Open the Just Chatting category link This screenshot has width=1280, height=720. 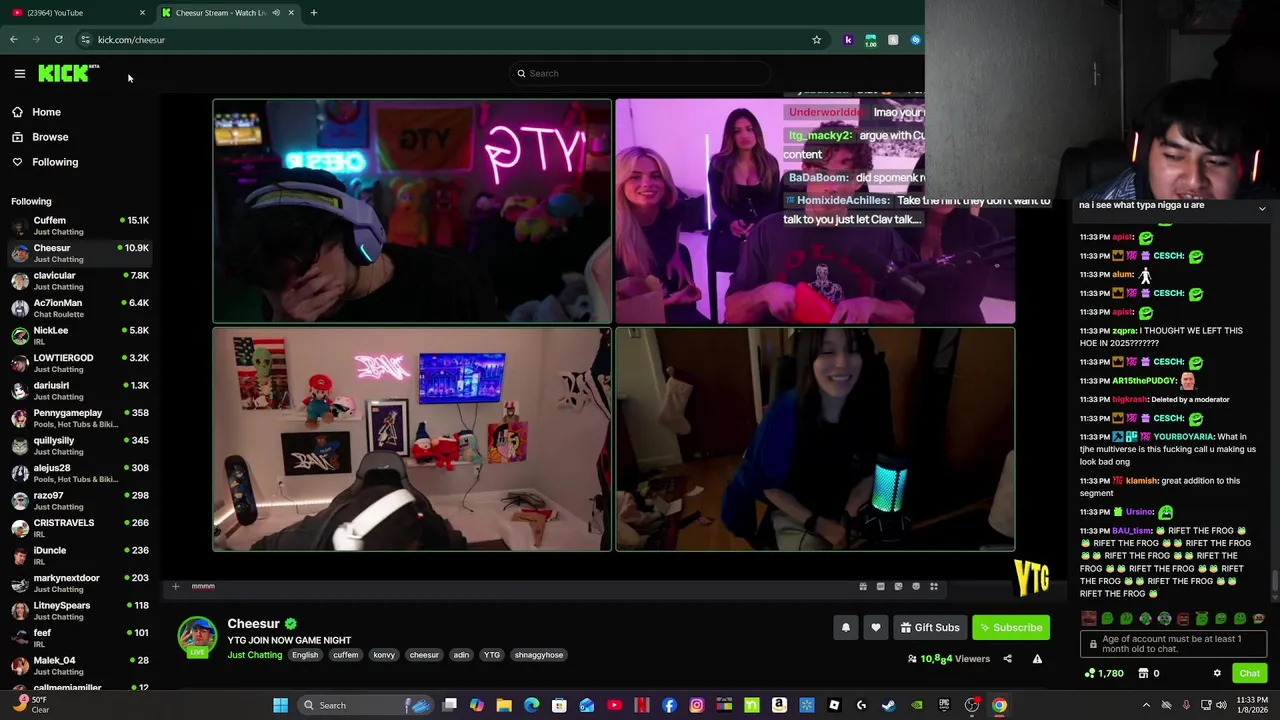(255, 655)
